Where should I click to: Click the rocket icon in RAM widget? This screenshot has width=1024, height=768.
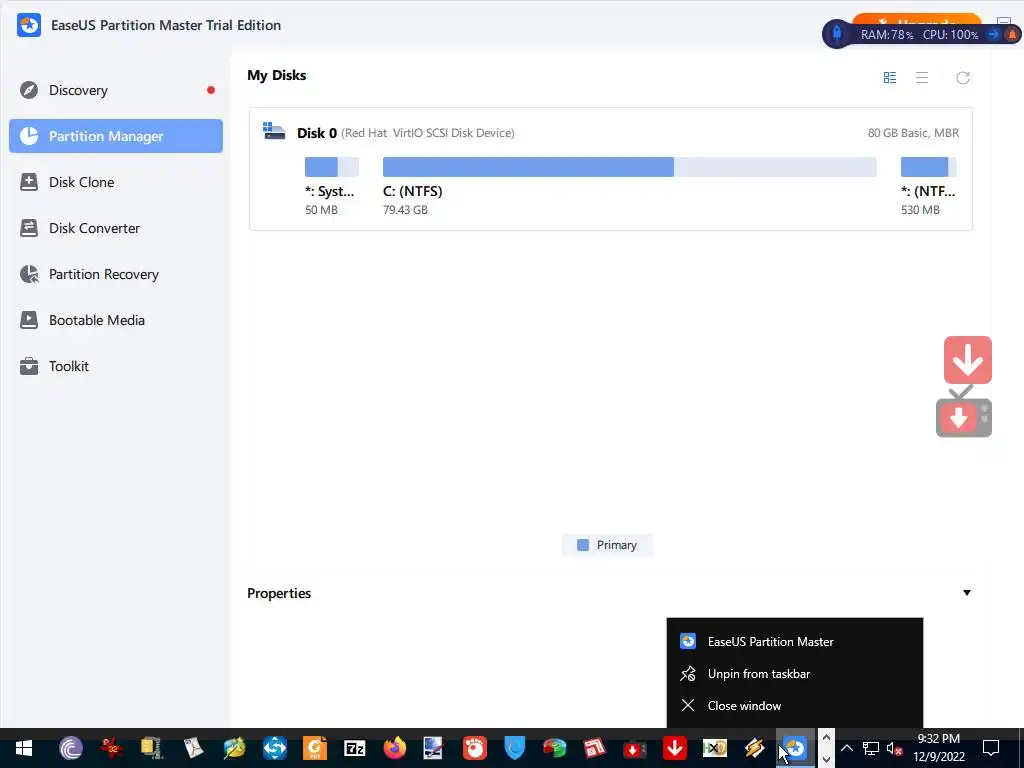click(x=837, y=33)
